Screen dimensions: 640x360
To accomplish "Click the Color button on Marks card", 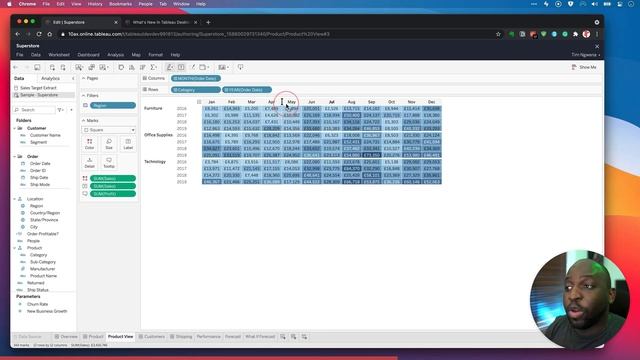I will click(89, 144).
